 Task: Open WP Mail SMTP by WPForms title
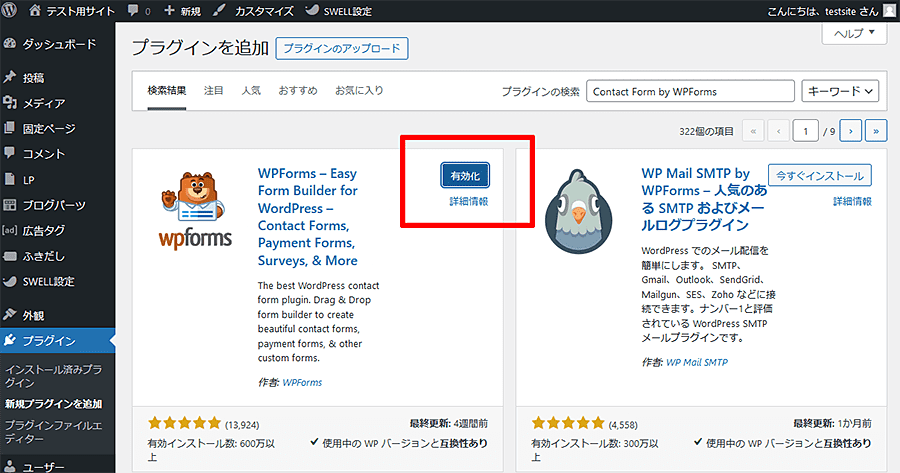[704, 199]
